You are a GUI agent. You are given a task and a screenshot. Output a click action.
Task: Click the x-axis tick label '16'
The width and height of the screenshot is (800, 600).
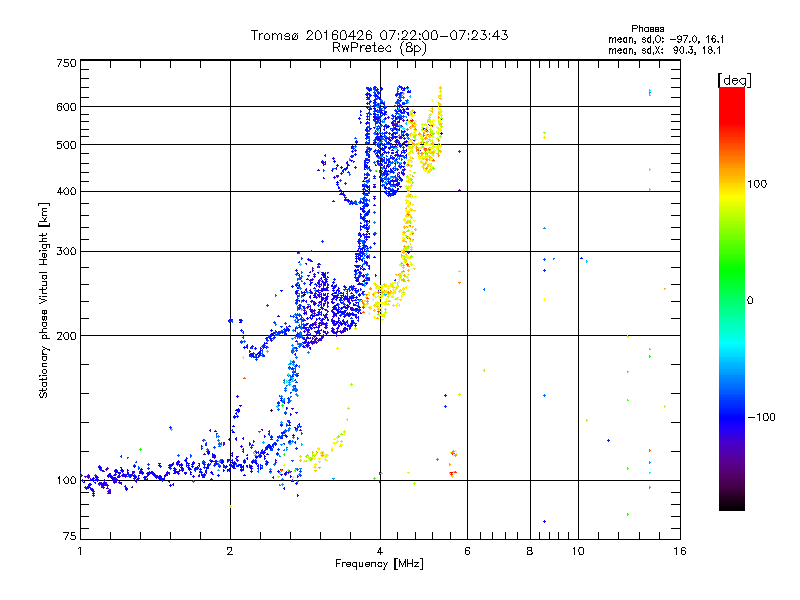(680, 551)
